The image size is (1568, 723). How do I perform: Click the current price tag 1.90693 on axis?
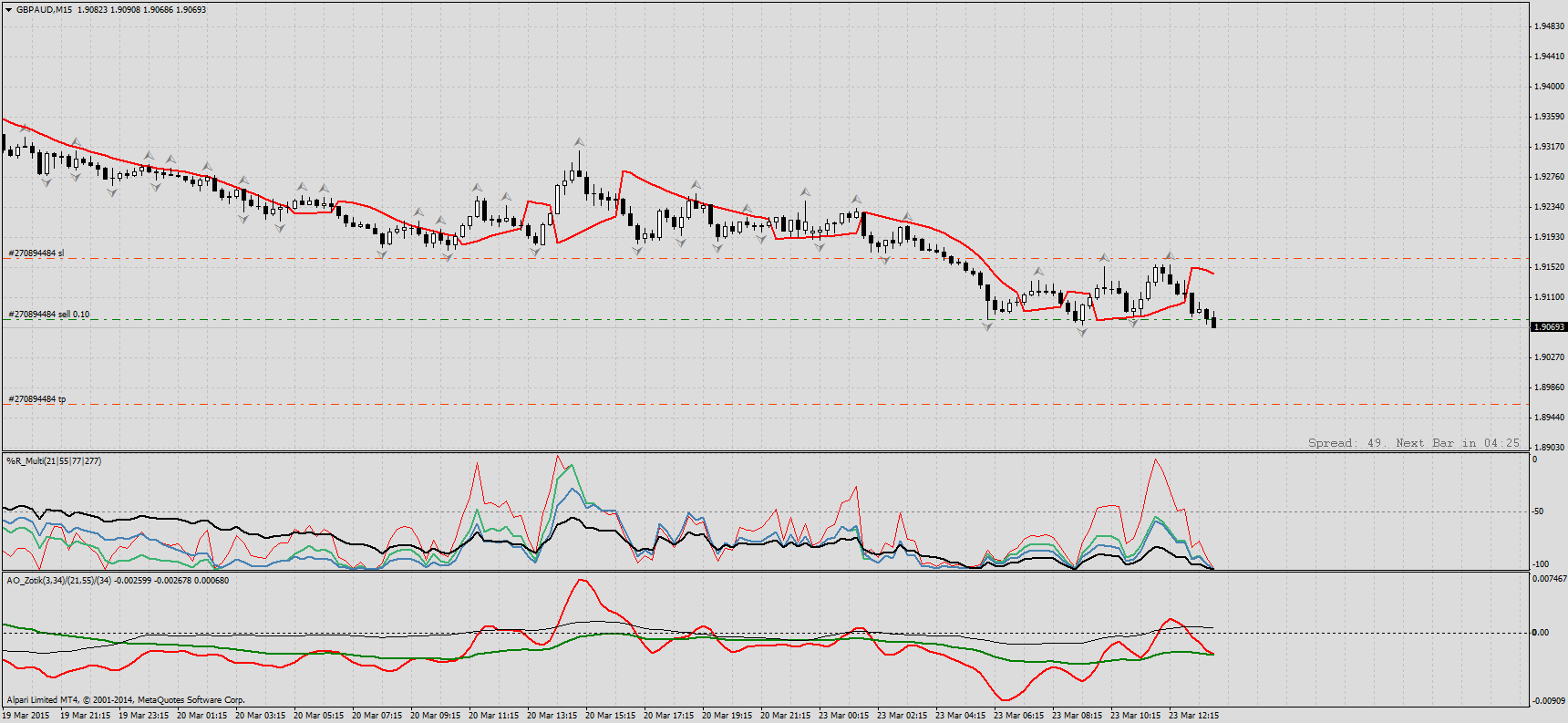click(x=1549, y=326)
